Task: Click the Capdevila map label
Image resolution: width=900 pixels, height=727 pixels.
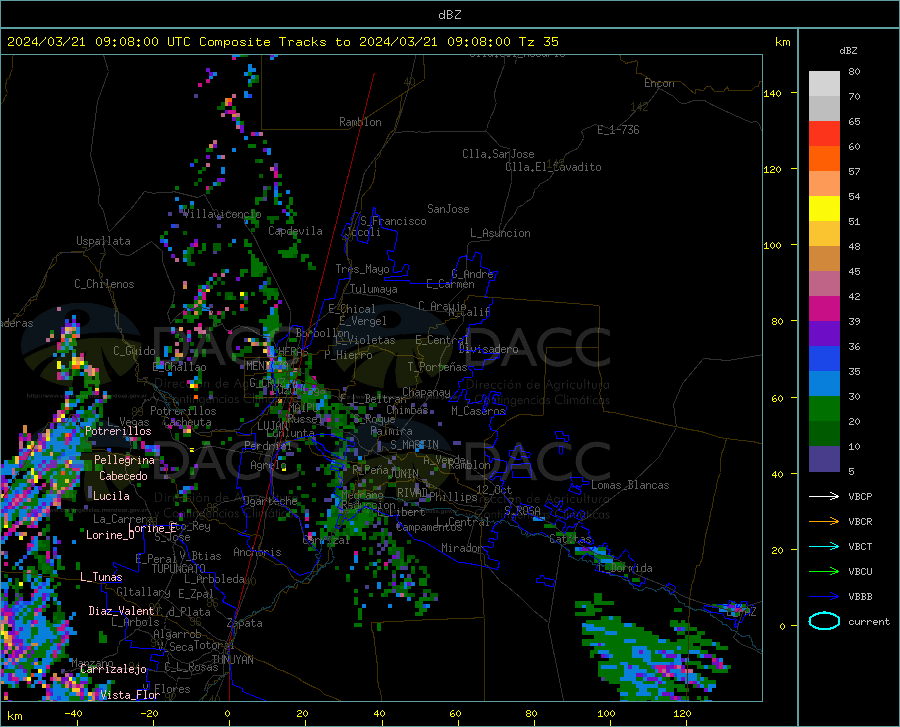Action: point(295,231)
